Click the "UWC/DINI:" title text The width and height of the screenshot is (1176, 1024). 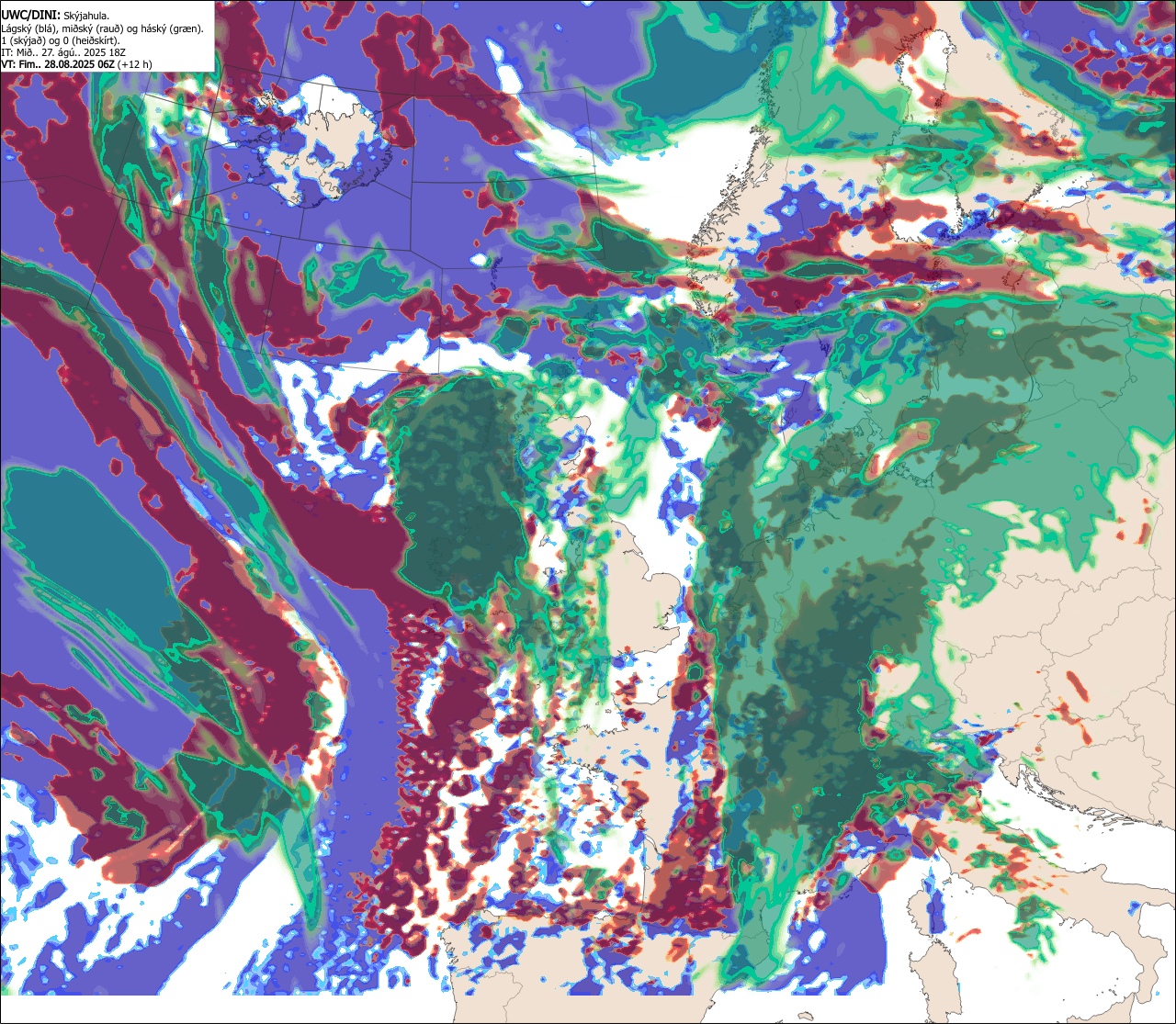(x=31, y=16)
